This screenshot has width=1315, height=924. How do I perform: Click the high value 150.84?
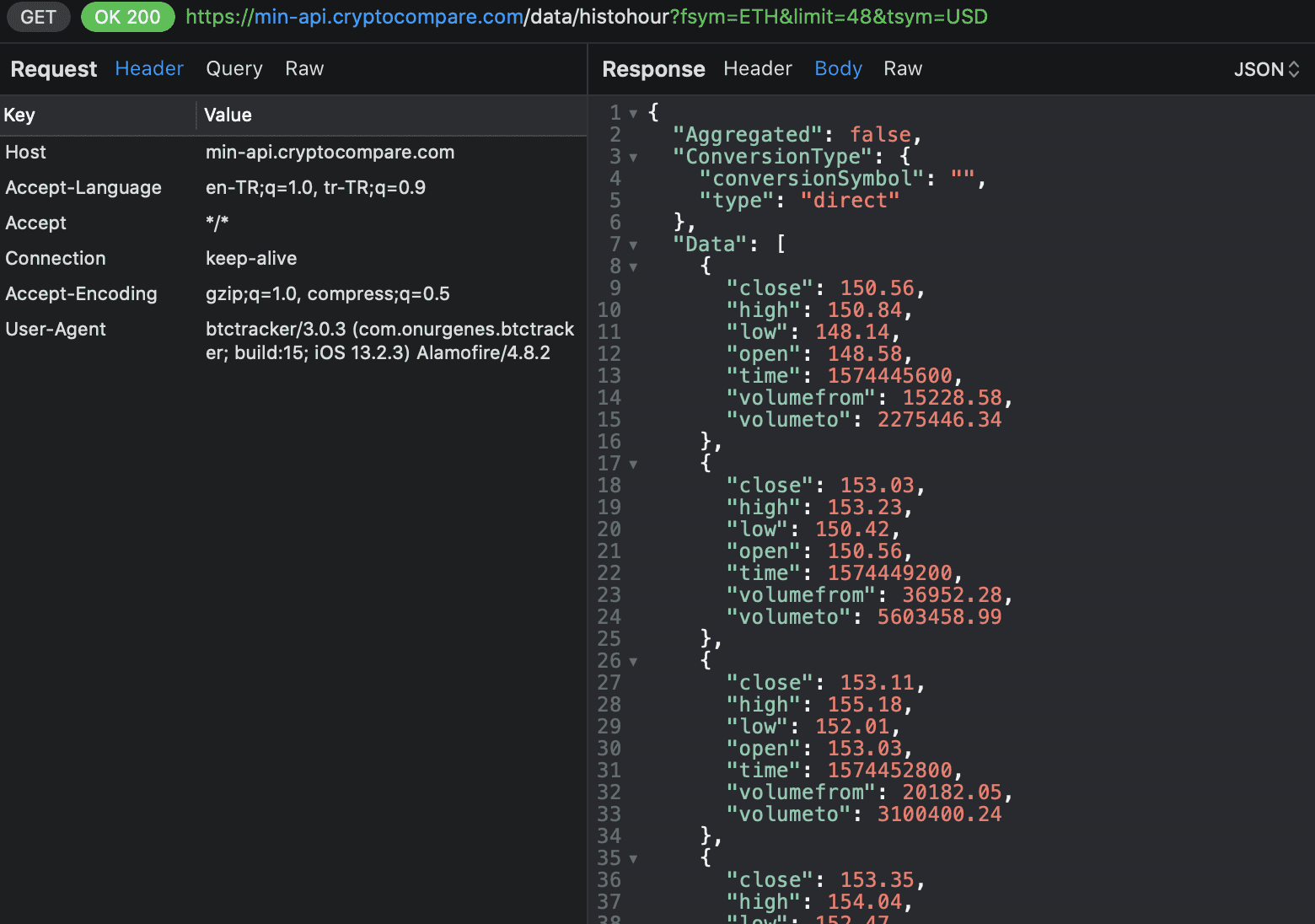(865, 310)
